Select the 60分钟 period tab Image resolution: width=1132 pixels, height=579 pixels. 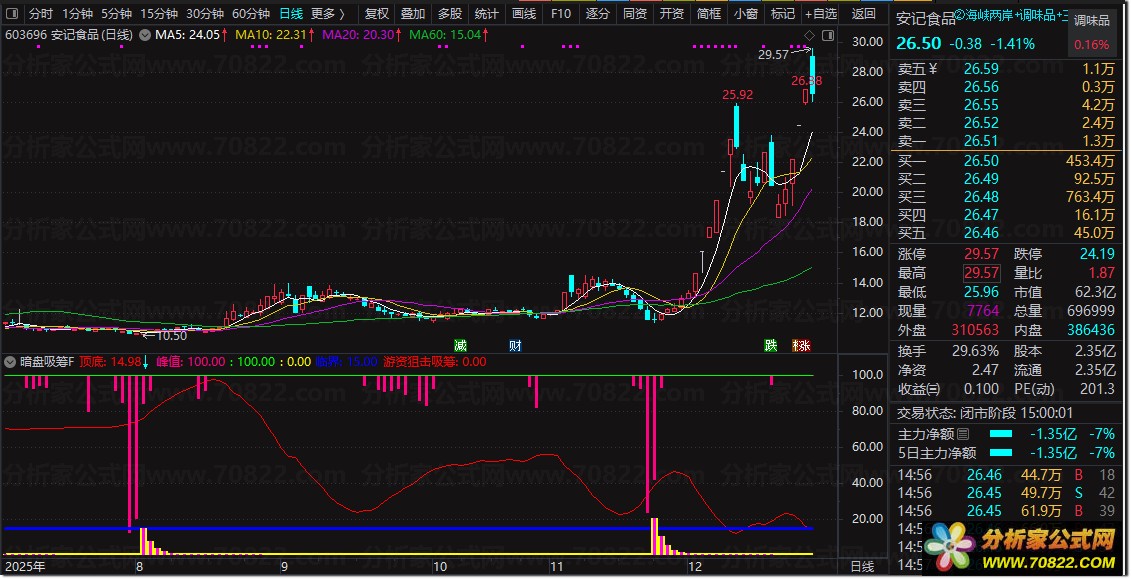tap(251, 14)
